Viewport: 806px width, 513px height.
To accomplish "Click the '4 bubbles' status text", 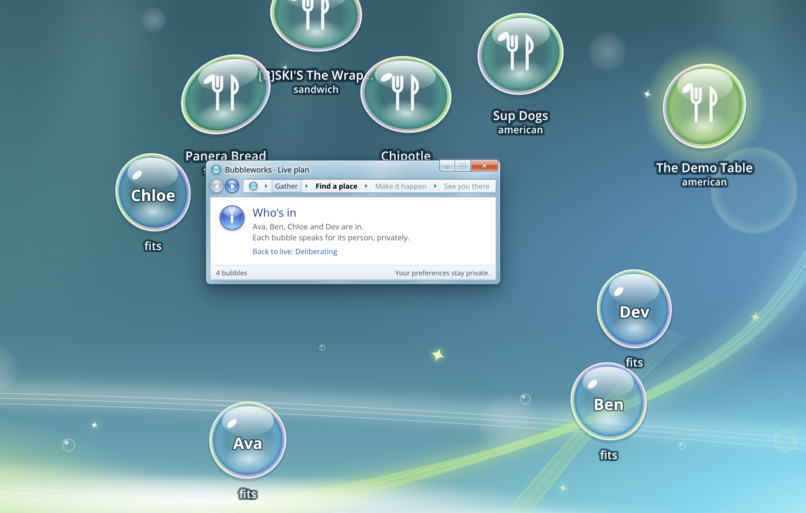I will (231, 273).
